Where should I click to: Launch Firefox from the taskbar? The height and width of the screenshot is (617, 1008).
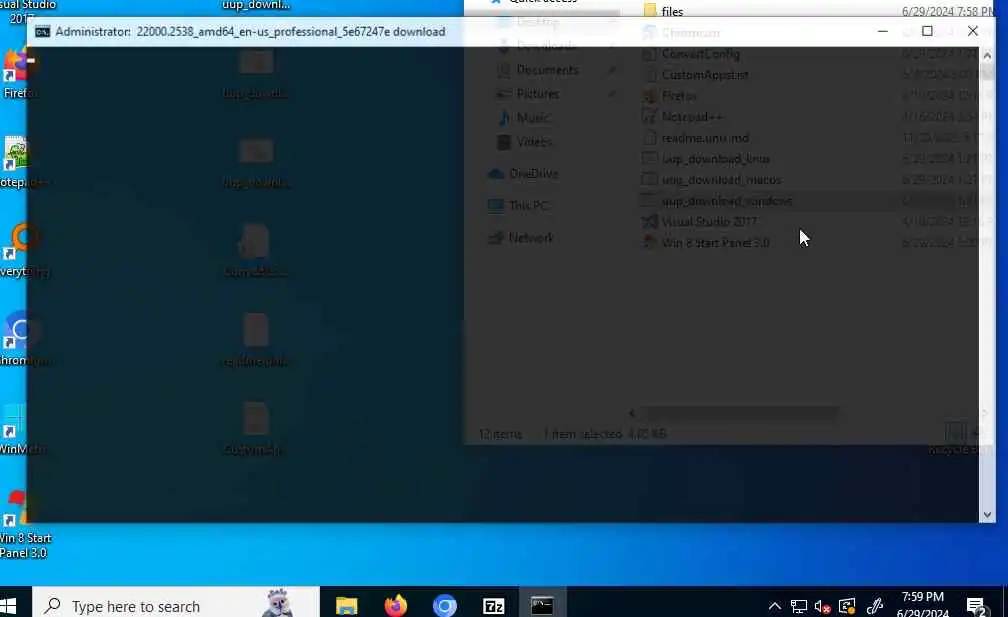tap(395, 605)
